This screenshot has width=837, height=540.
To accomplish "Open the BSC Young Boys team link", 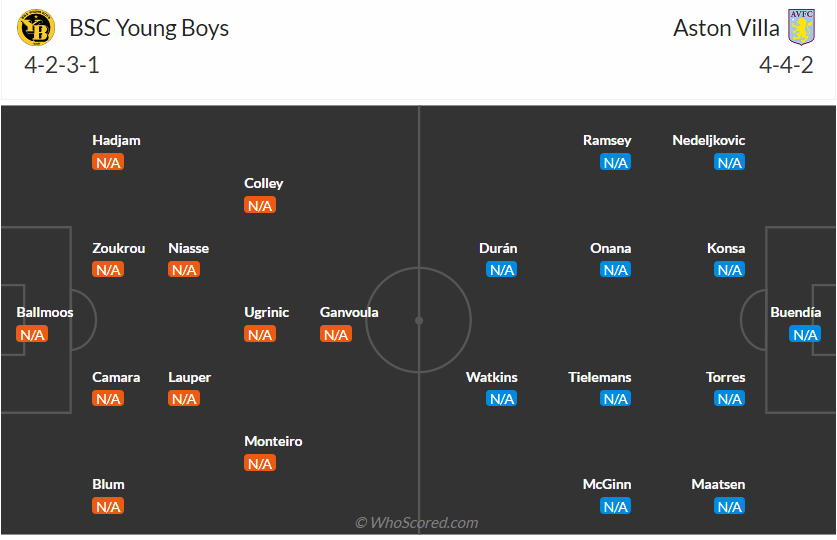I will (147, 28).
